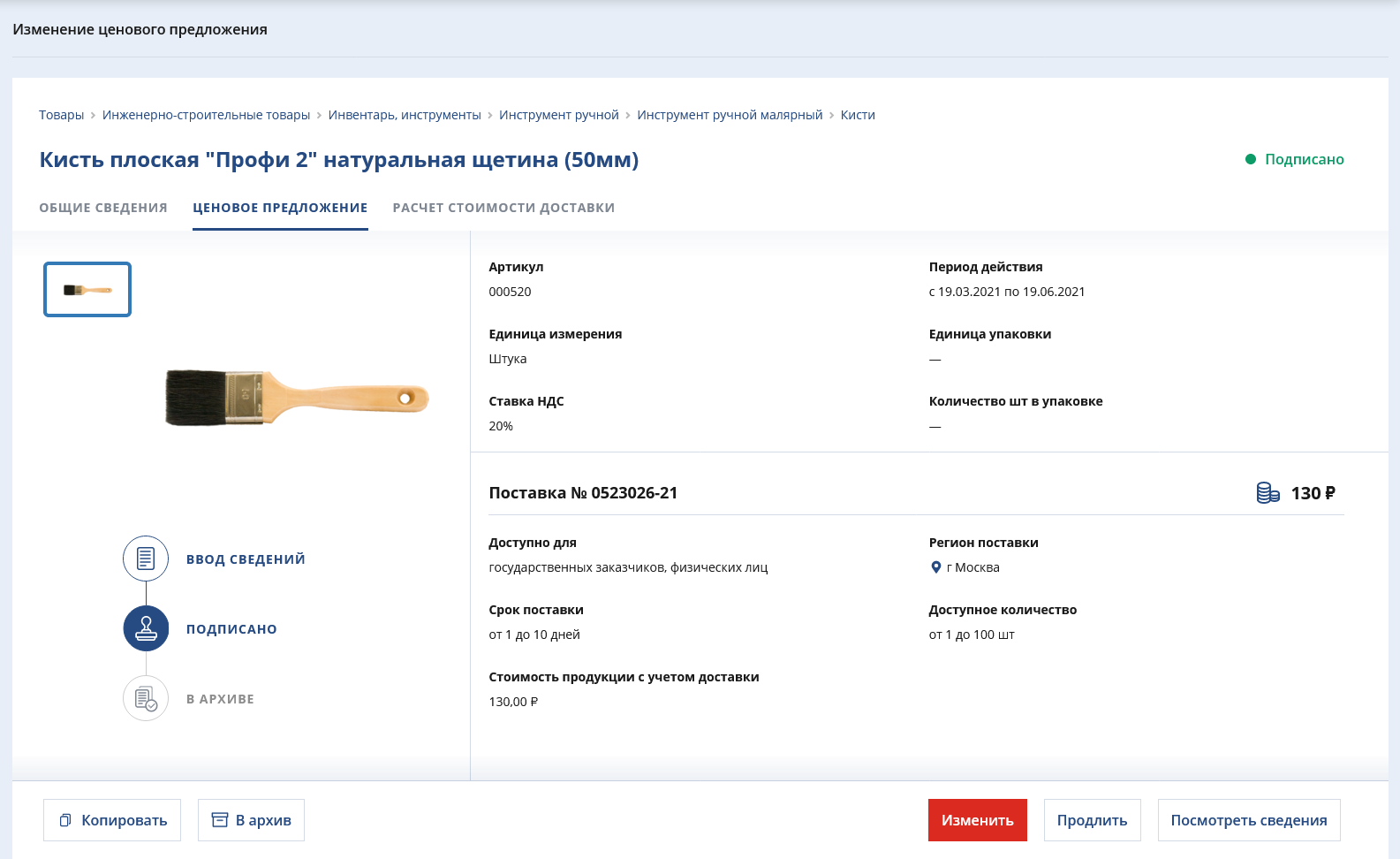Click the ВВОД СВЕДЕНИЙ step label
This screenshot has height=859, width=1400.
(246, 559)
